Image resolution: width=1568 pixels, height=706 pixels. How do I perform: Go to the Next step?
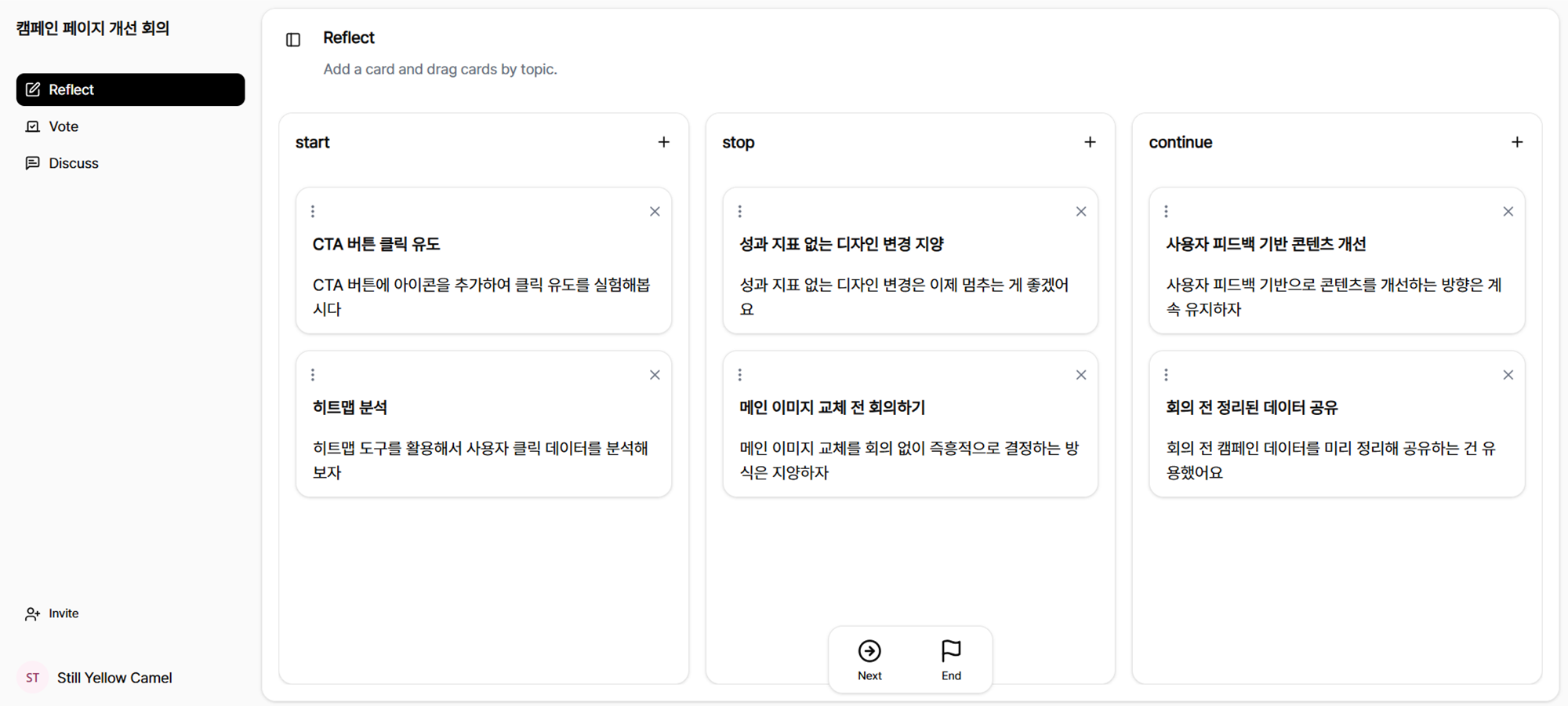[869, 660]
